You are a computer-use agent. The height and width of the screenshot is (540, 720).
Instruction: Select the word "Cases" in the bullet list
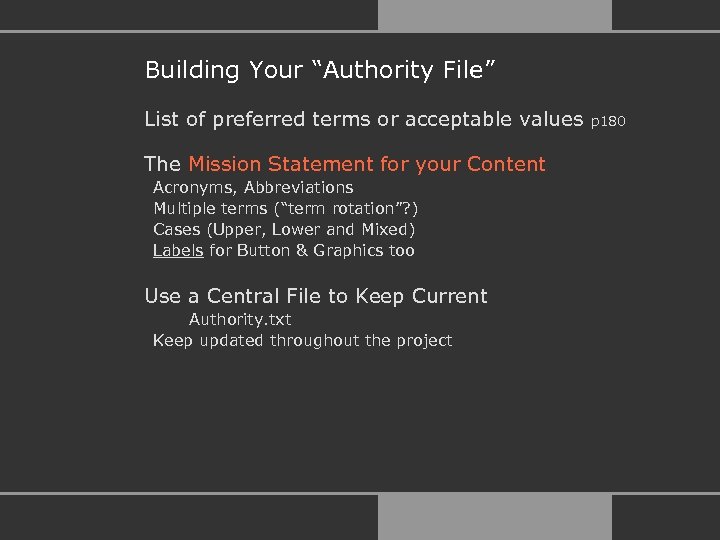[176, 229]
